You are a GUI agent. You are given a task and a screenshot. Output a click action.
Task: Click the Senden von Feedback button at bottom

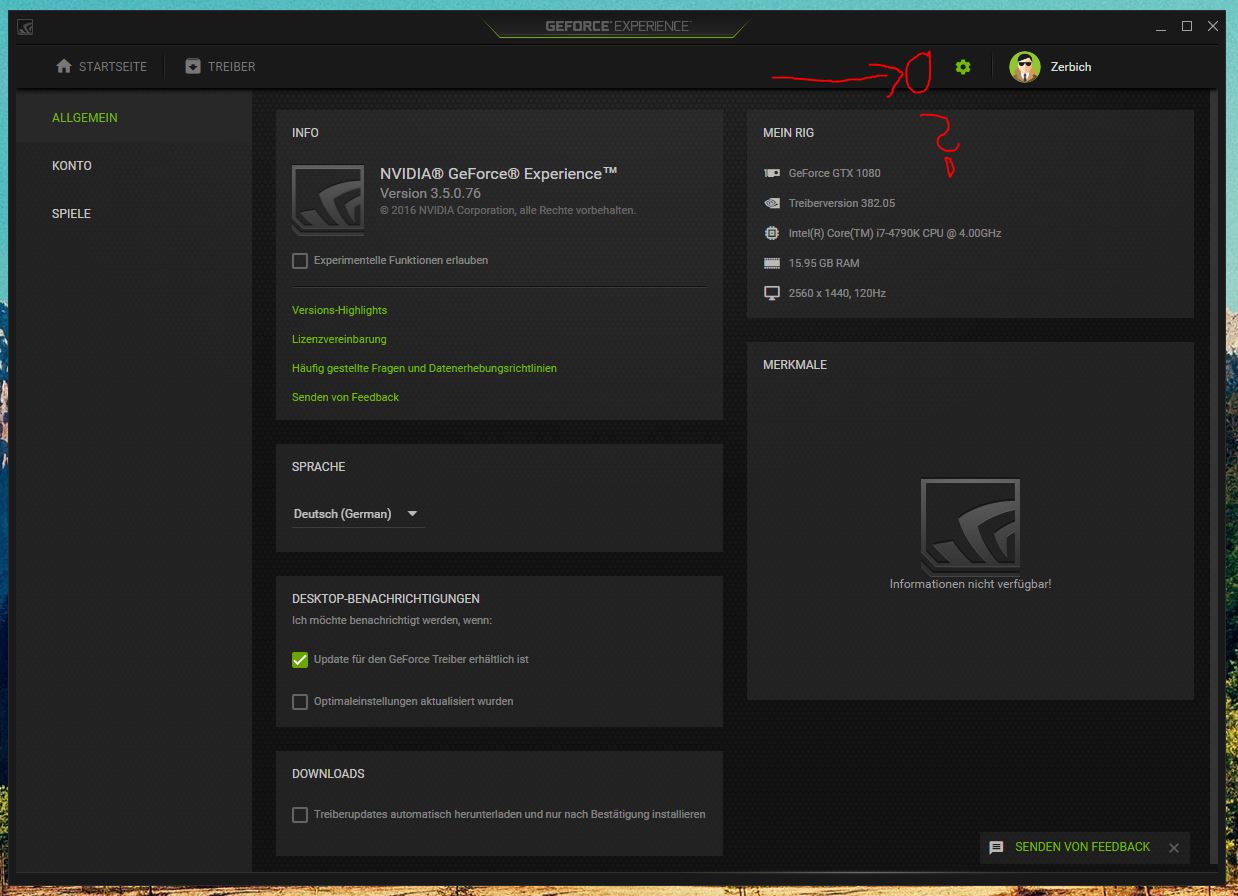pyautogui.click(x=1082, y=847)
